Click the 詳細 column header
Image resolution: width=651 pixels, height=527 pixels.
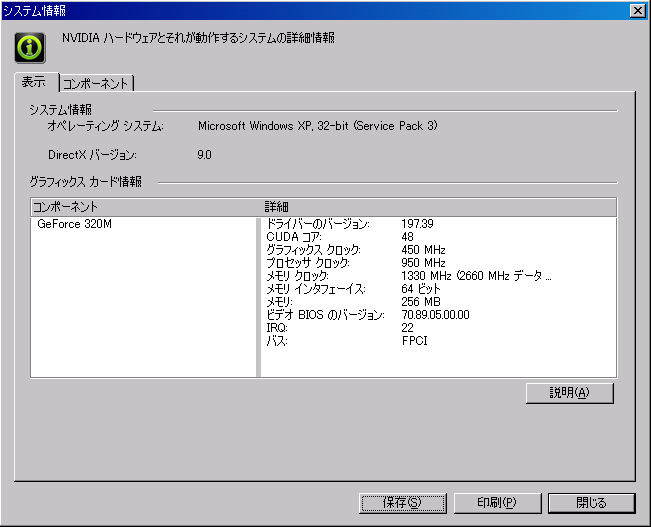point(438,206)
